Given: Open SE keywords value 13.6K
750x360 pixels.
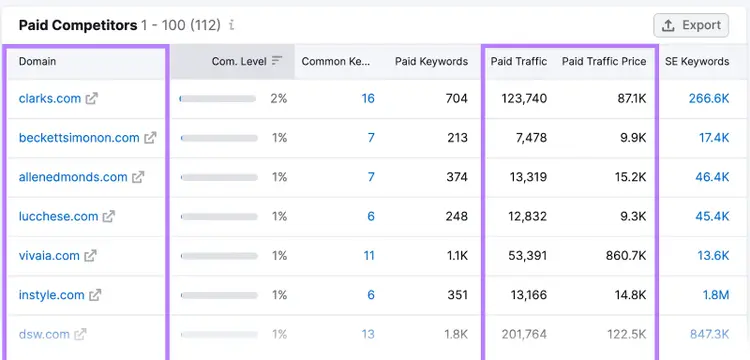Looking at the screenshot, I should tap(713, 255).
